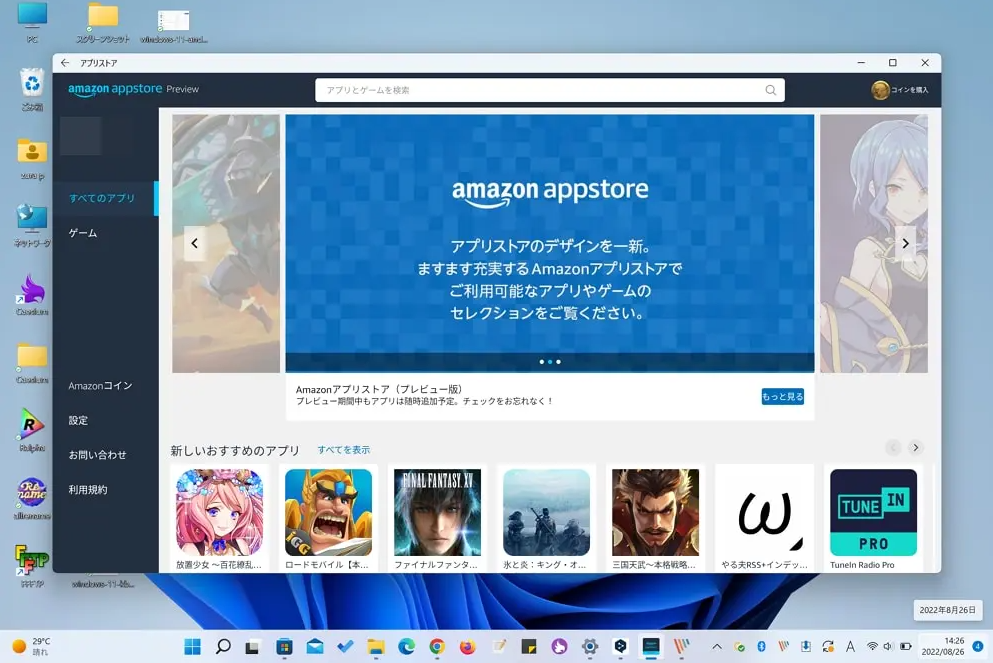Open the Amazon Appstore taskbar icon

(x=651, y=646)
